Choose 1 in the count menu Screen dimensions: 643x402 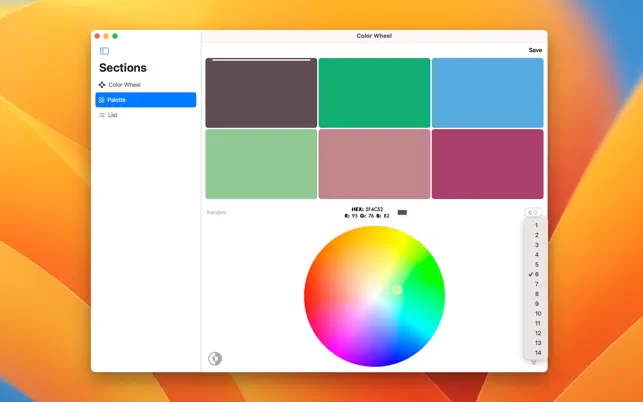pyautogui.click(x=536, y=225)
